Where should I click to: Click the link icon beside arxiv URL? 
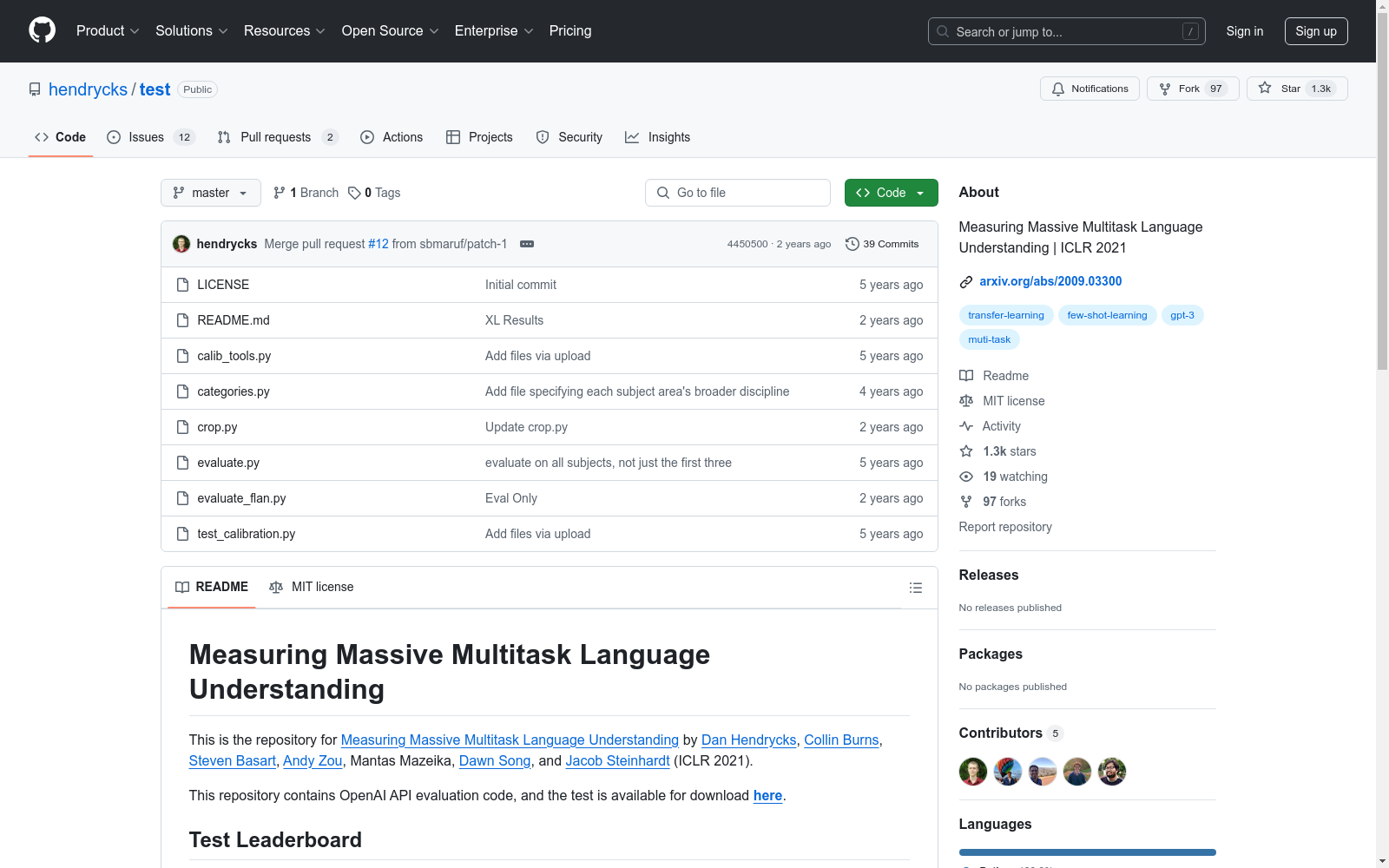pos(966,281)
